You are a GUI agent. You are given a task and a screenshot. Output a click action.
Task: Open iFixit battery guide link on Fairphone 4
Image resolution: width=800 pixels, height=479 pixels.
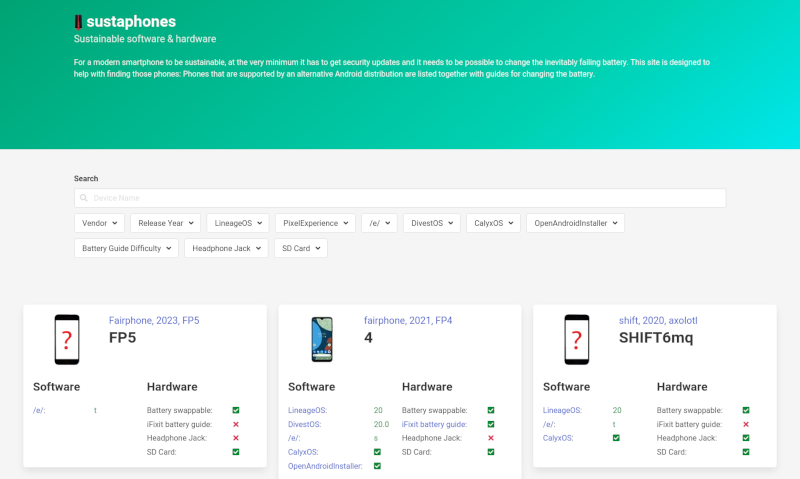[x=434, y=424]
